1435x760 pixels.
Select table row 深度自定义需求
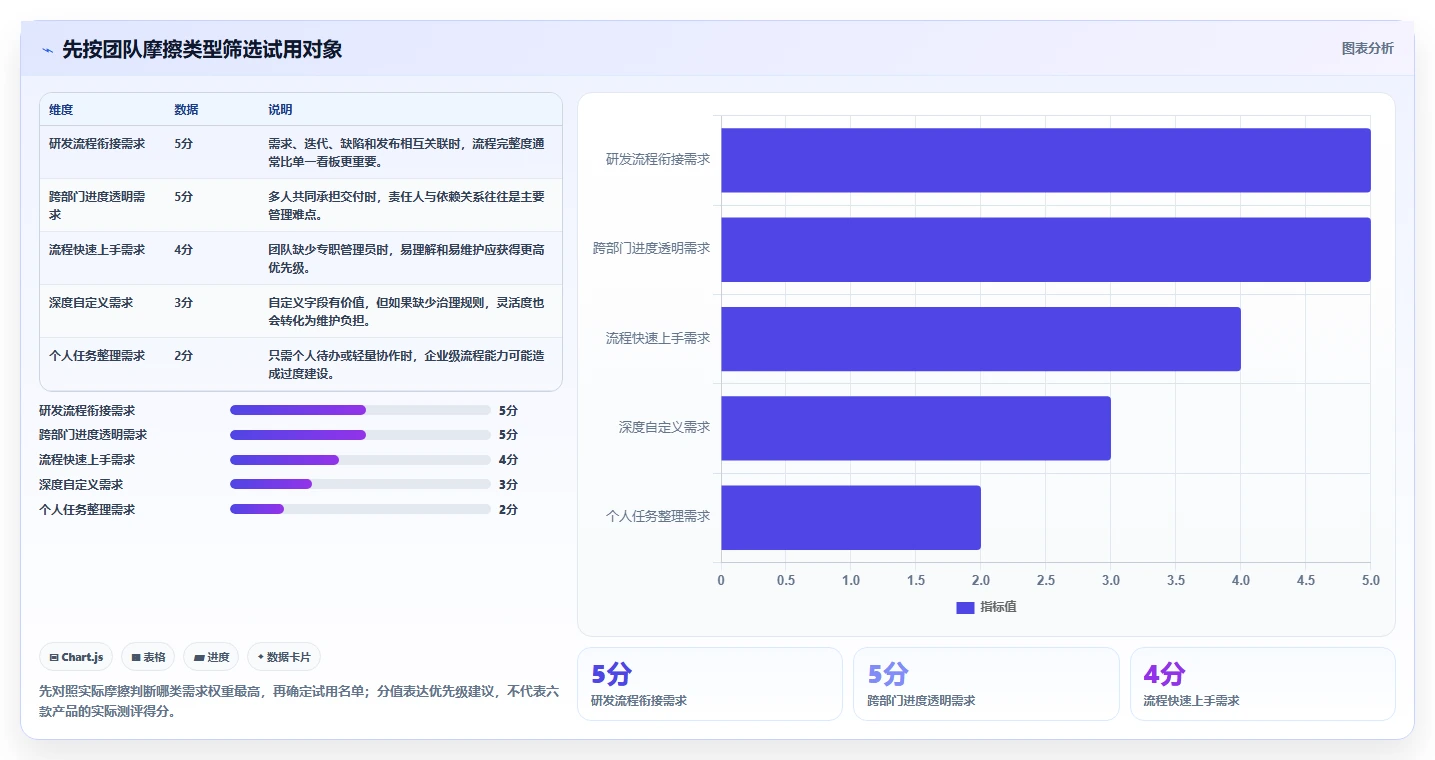coord(301,311)
